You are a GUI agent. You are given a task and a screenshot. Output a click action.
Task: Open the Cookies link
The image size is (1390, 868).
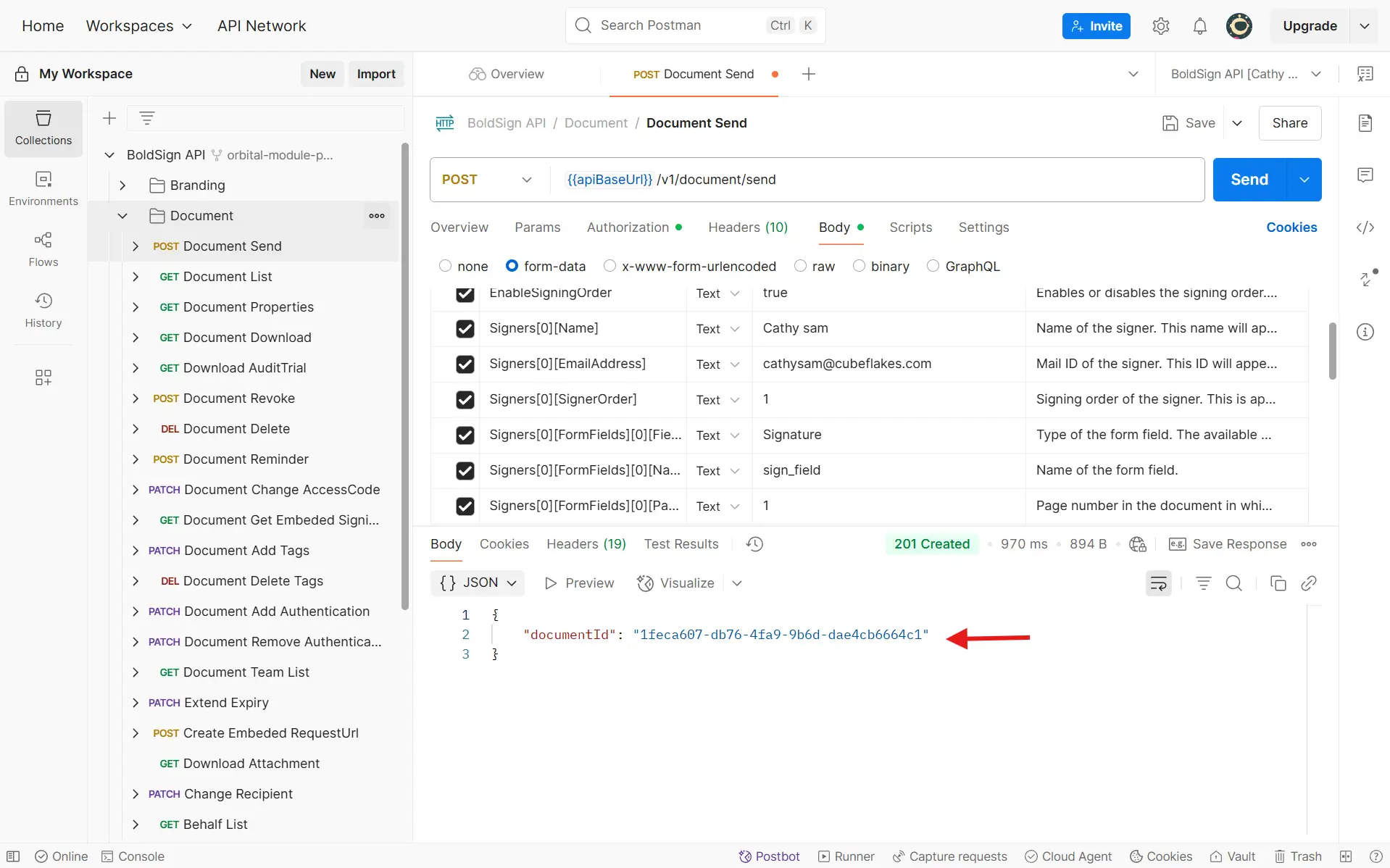click(1291, 228)
